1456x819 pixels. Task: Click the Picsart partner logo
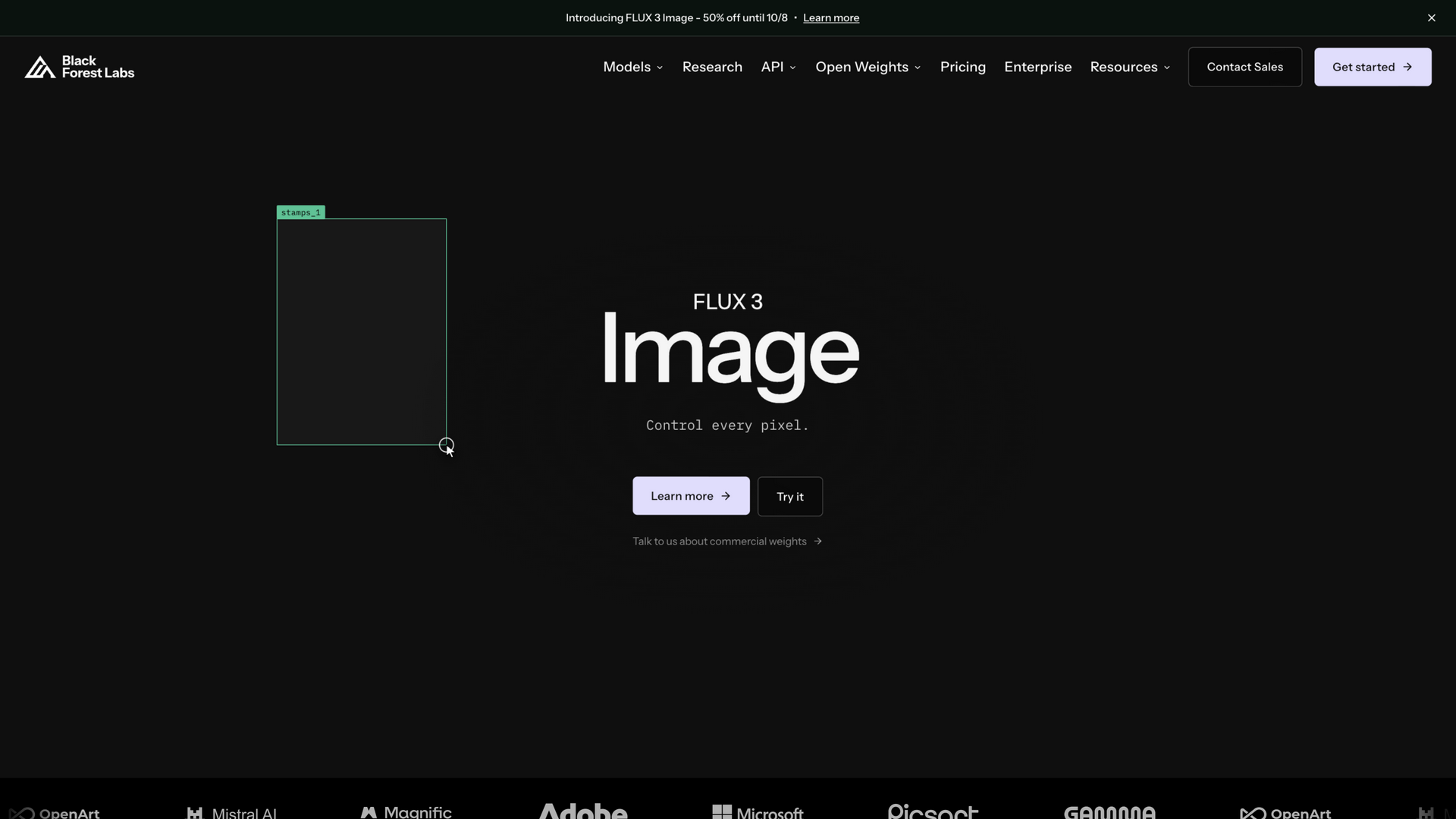tap(933, 811)
